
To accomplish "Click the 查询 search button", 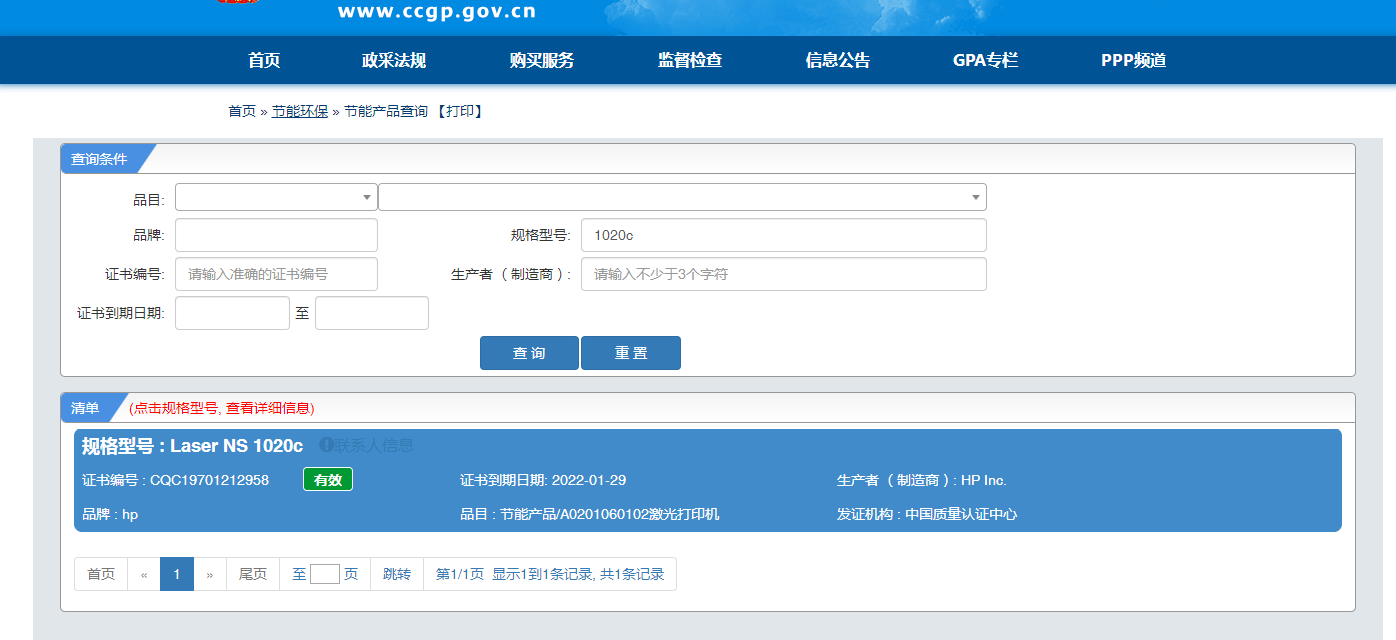I will (529, 353).
